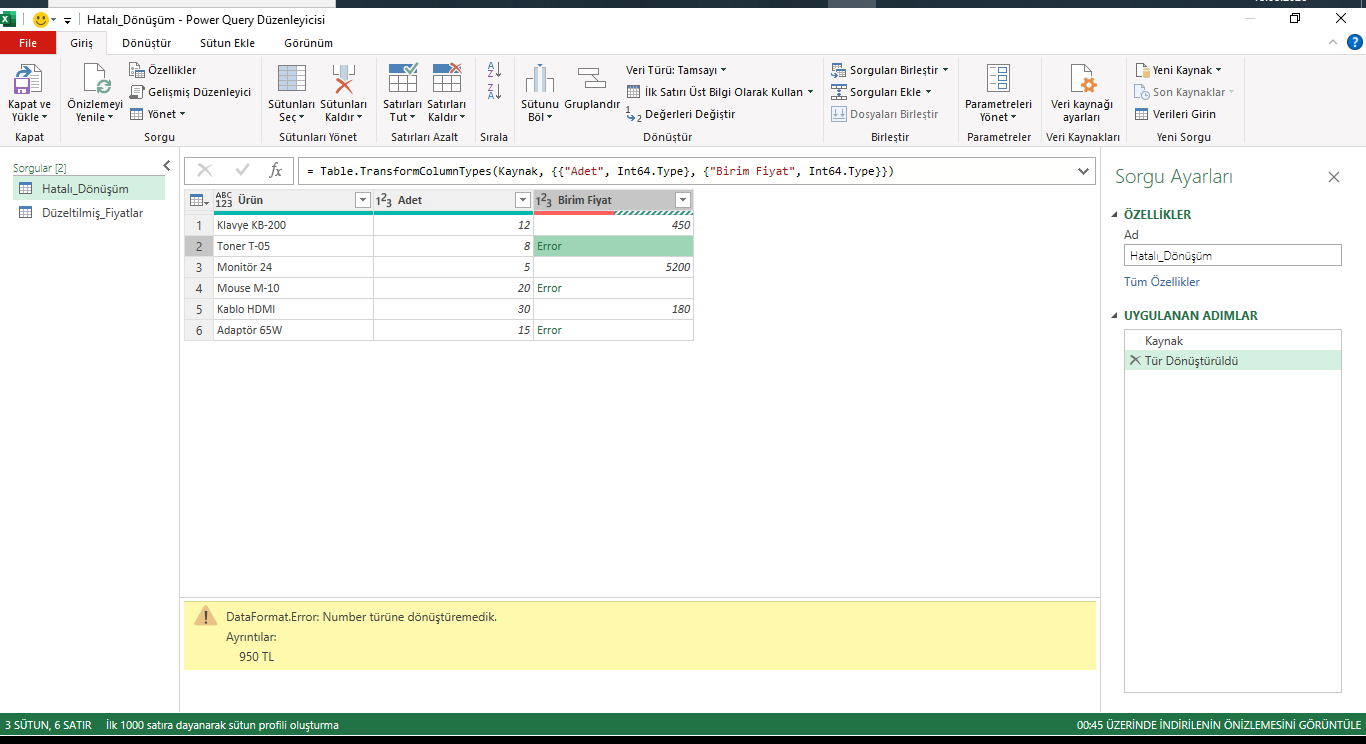Click the Ad name input field
This screenshot has width=1366, height=744.
coord(1232,255)
